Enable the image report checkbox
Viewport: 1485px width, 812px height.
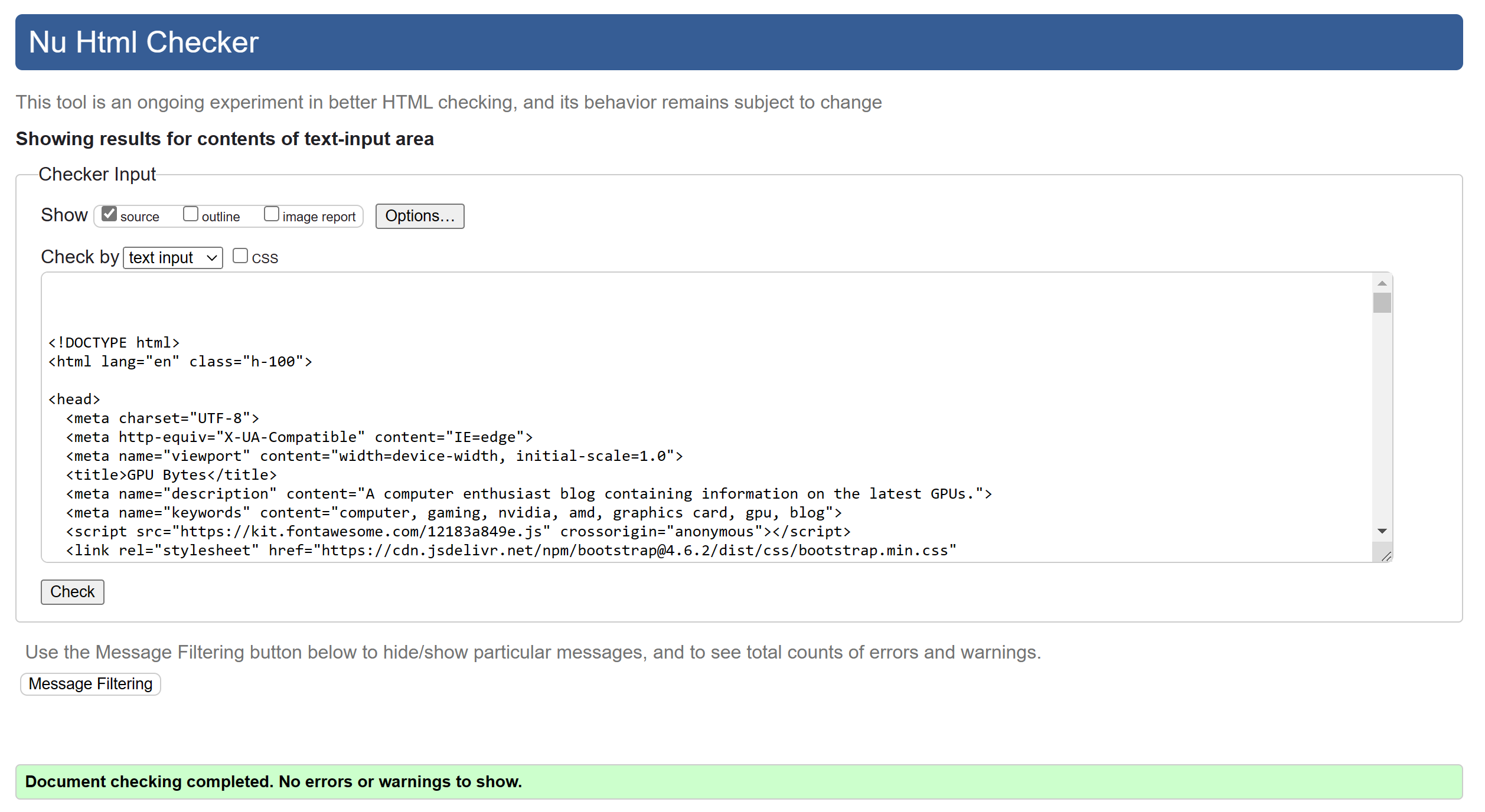[271, 214]
